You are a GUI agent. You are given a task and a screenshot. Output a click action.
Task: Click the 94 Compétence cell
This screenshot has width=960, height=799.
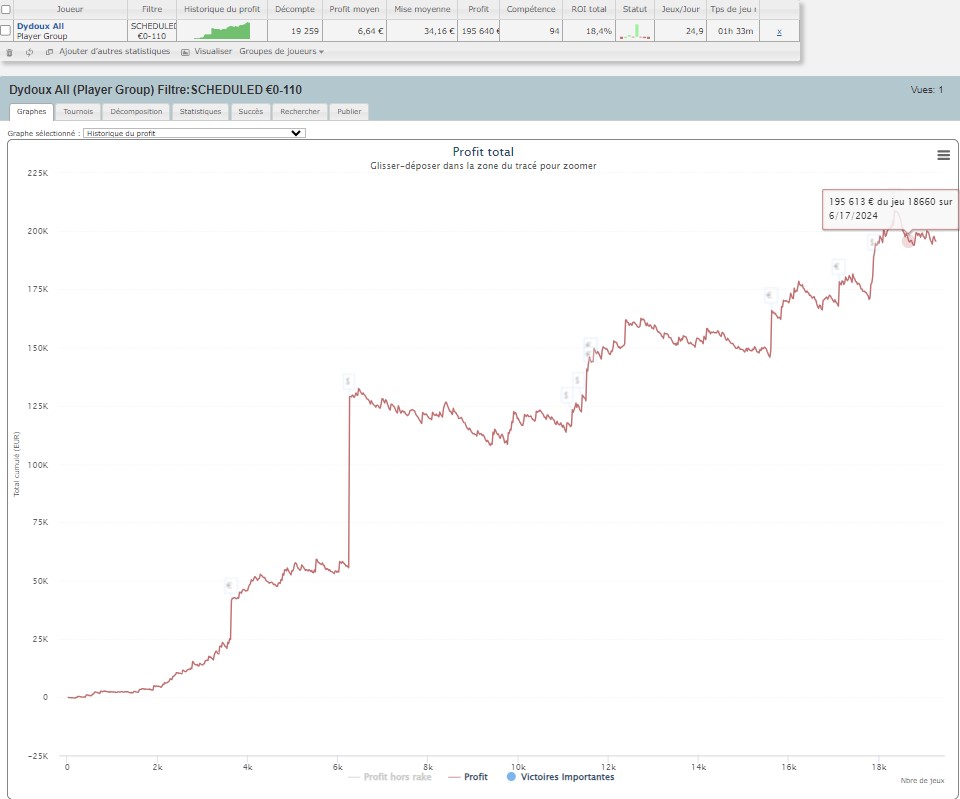pos(531,31)
